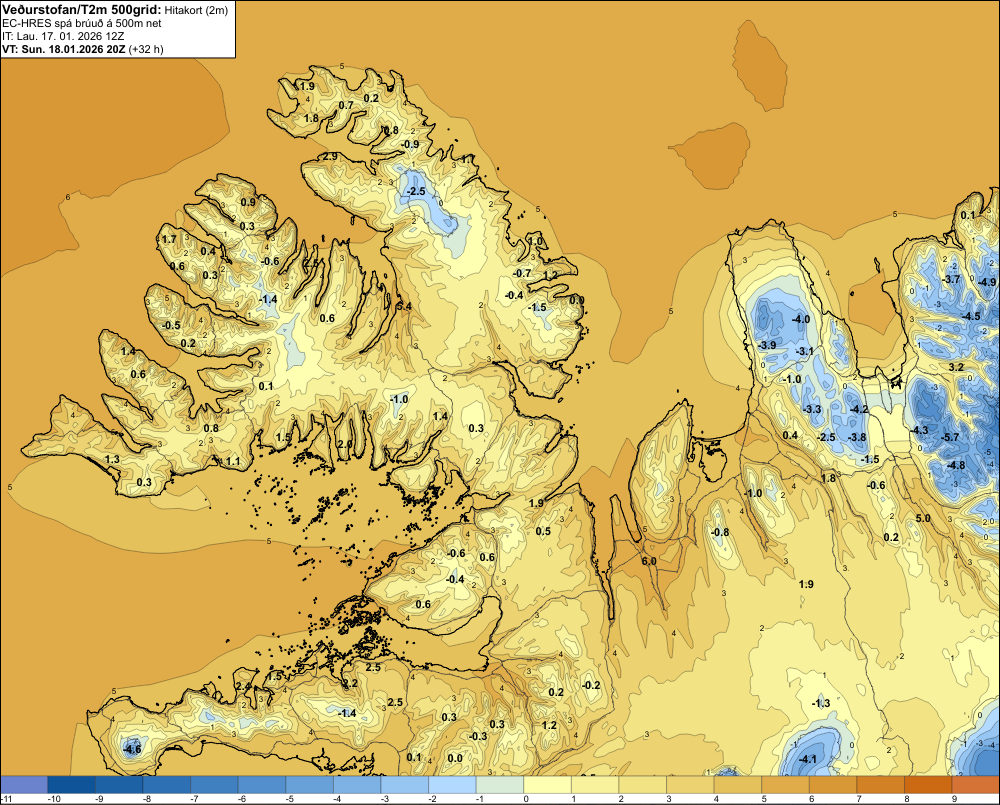
Task: Click the temperature value '1.7'
Action: pos(169,239)
